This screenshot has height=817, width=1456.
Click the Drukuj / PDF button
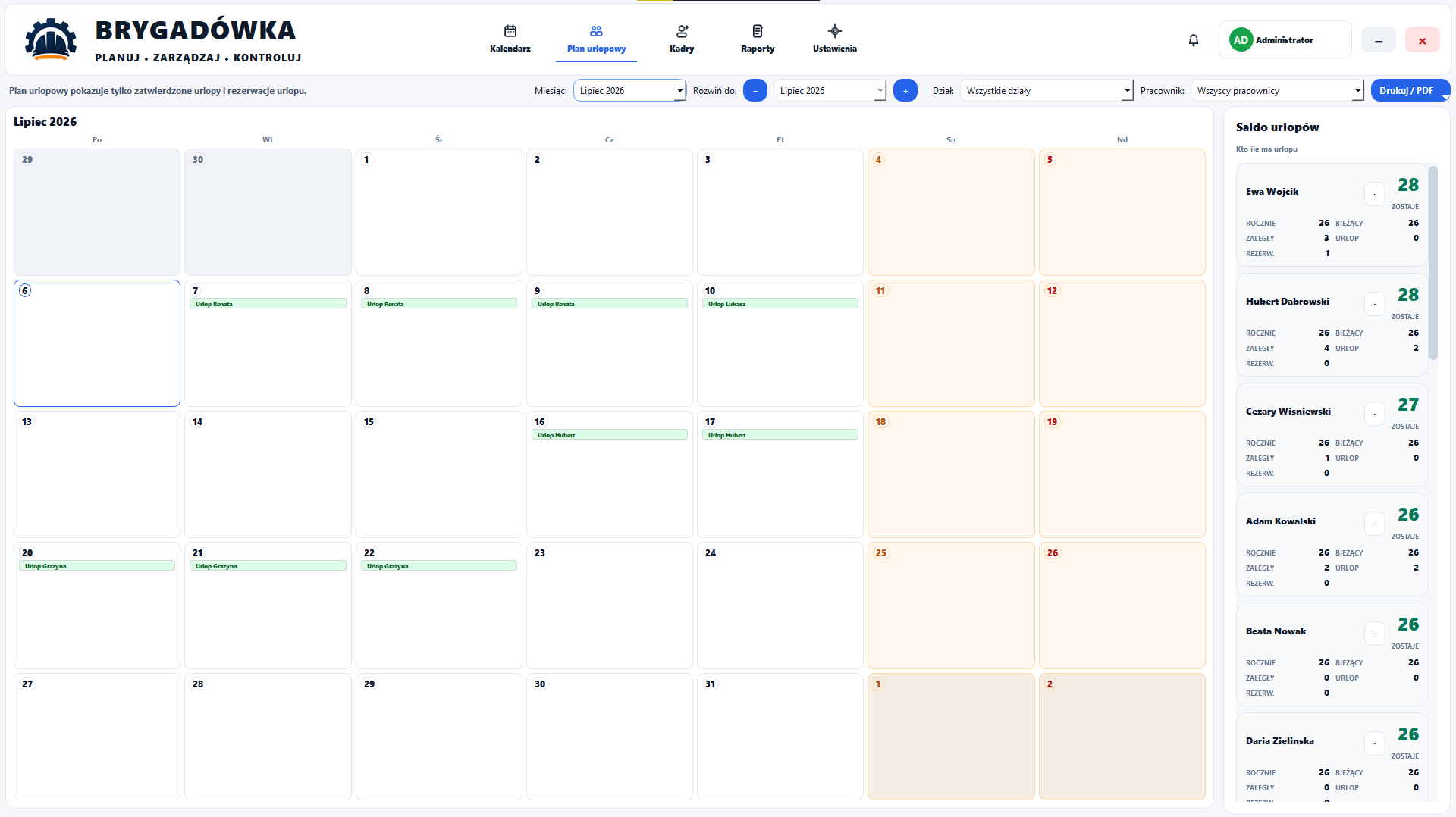point(1410,91)
